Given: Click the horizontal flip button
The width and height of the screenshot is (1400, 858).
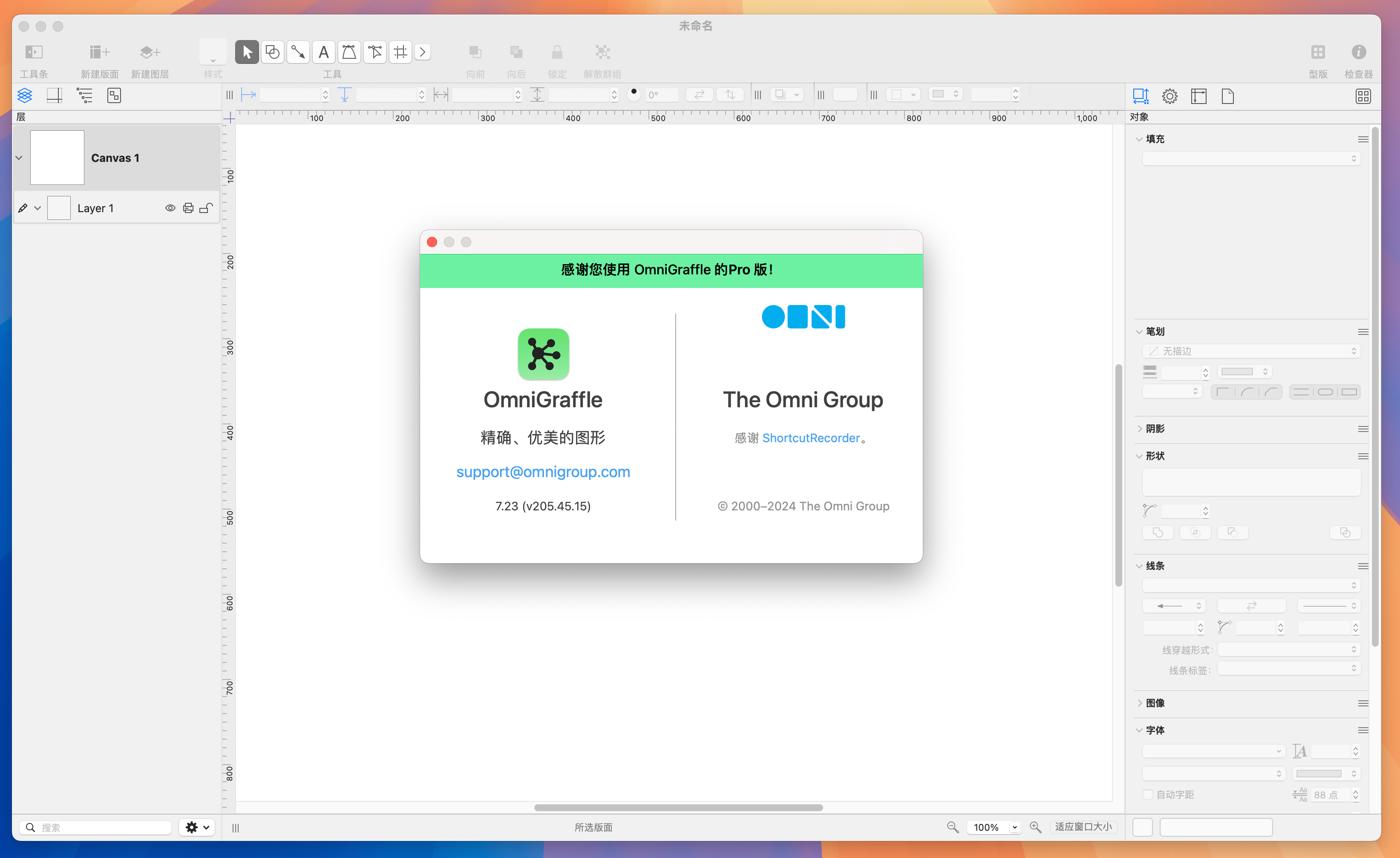Looking at the screenshot, I should 700,94.
